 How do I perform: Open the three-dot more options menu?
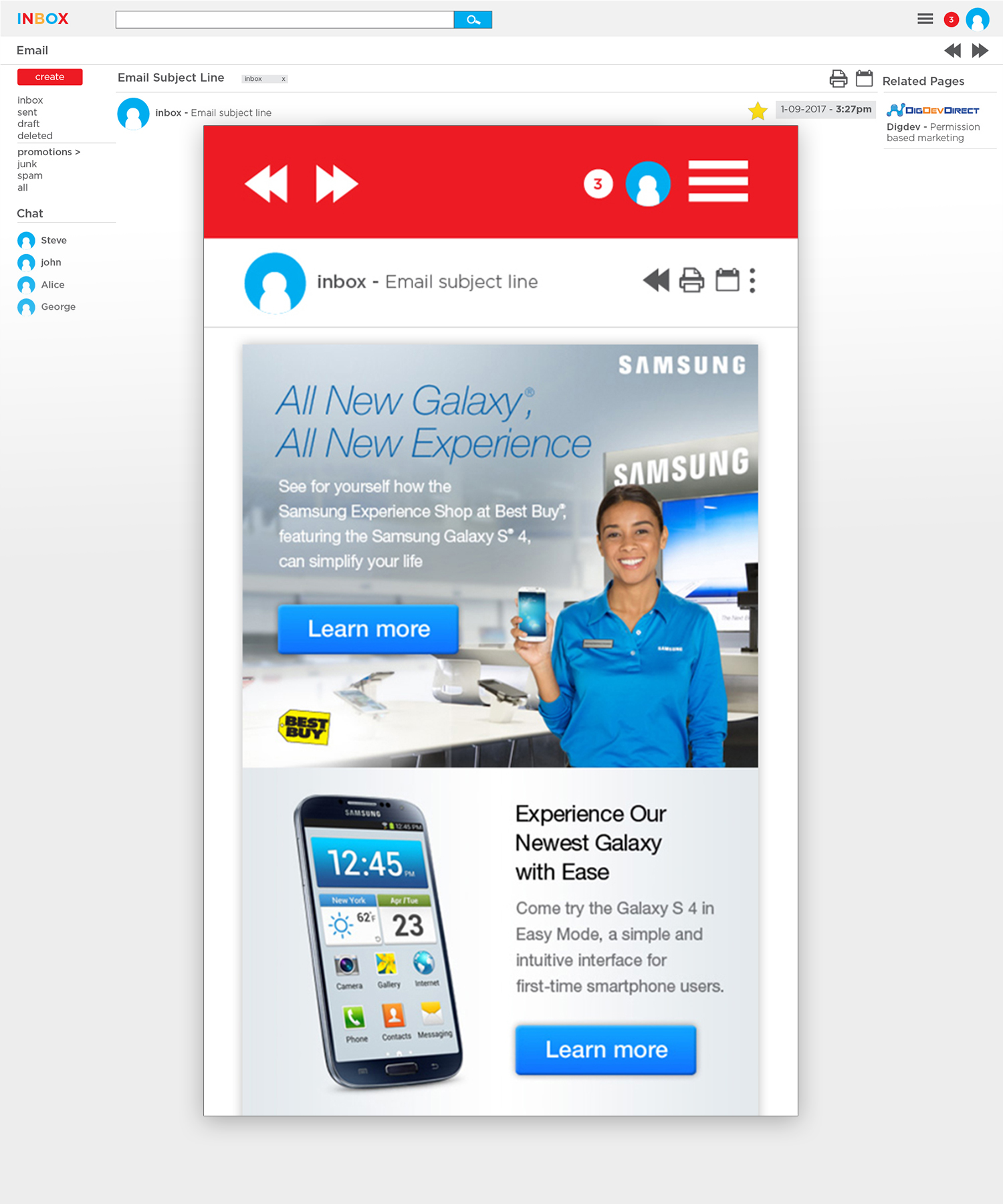(x=753, y=281)
